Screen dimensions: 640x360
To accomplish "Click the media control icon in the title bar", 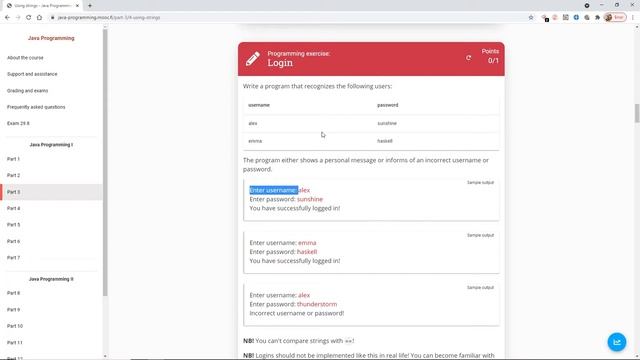I will [587, 5].
